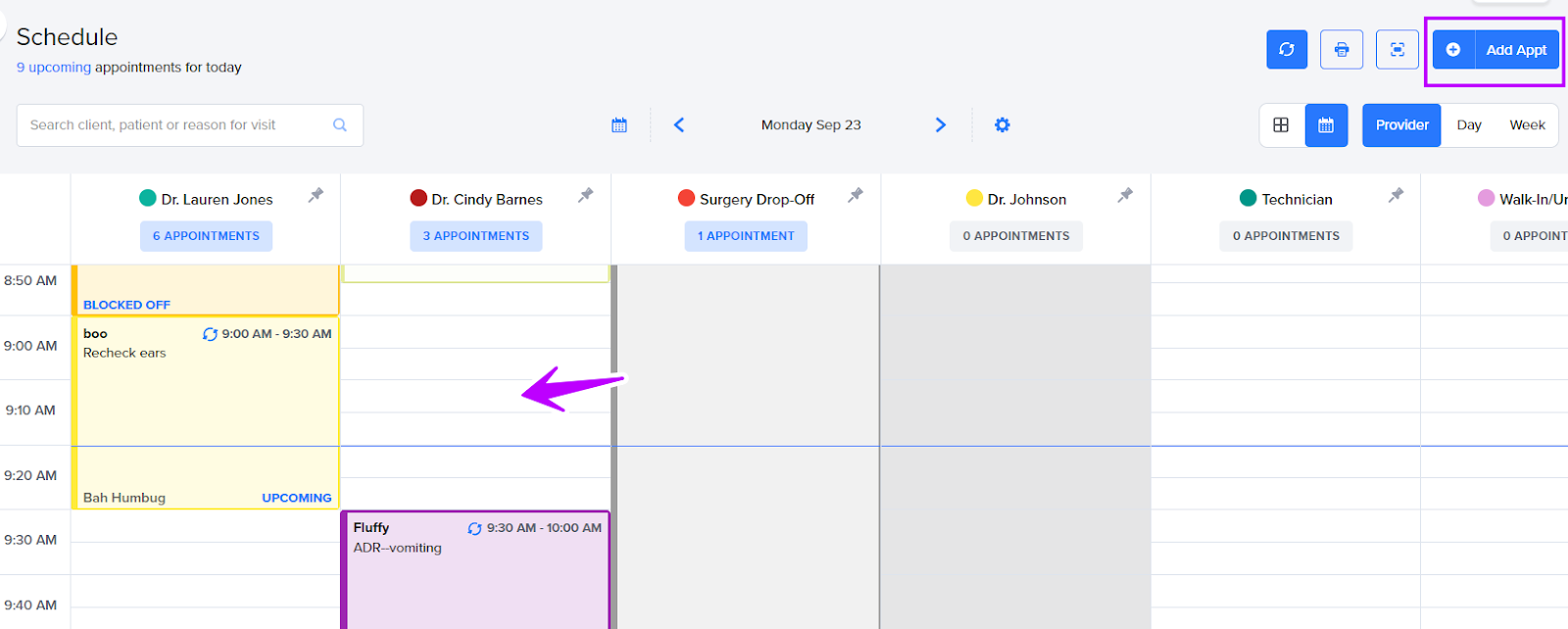Open Fluffy ADR--vomiting appointment
1568x629 pixels.
tap(475, 570)
